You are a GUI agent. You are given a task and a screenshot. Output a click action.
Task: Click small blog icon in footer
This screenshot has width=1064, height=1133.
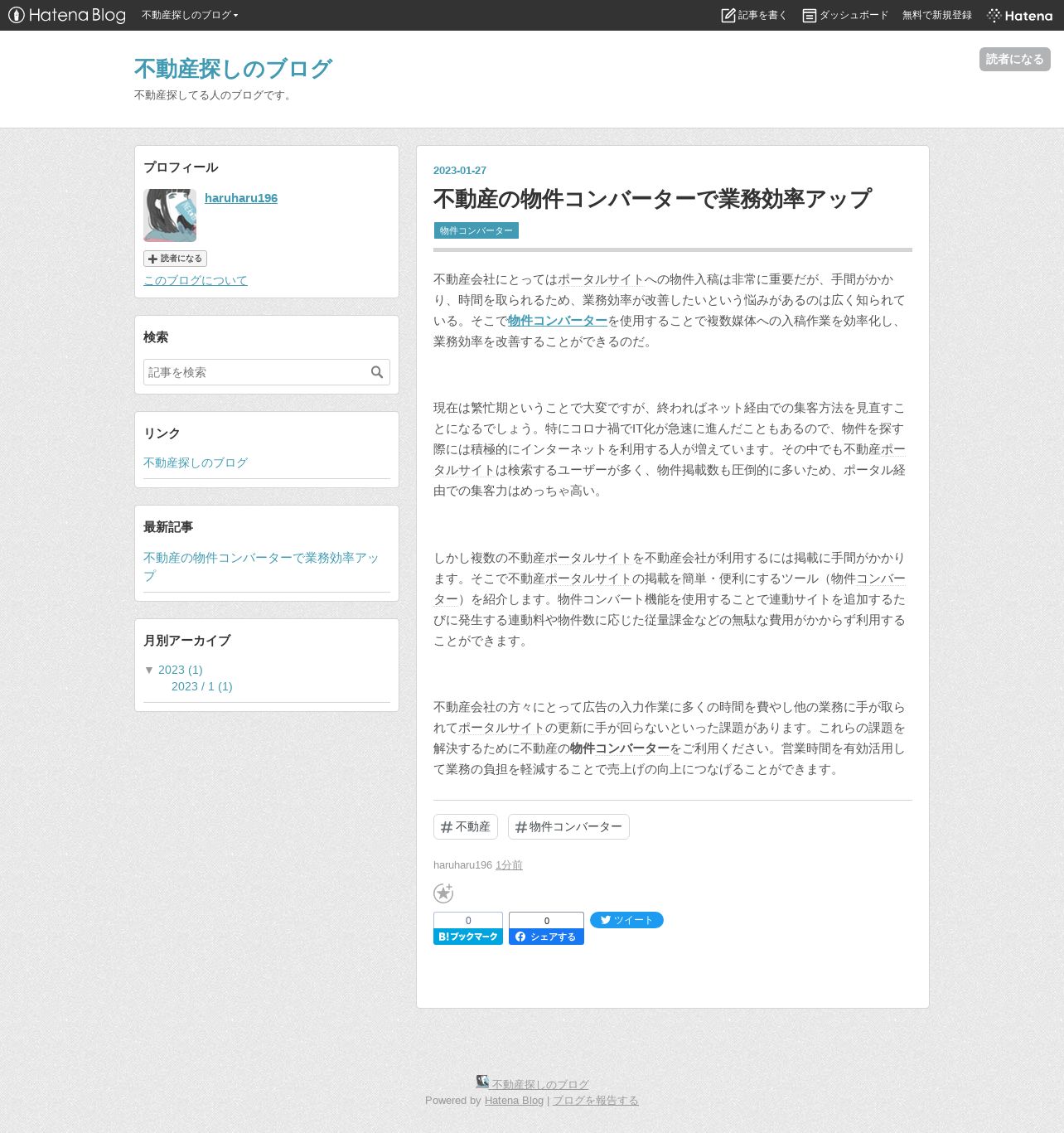click(482, 1081)
